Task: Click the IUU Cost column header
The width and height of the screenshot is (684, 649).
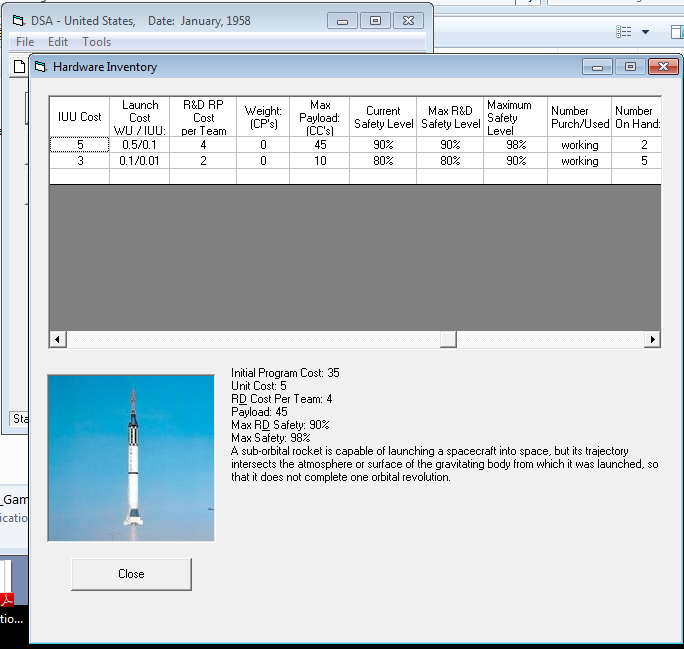Action: (79, 117)
